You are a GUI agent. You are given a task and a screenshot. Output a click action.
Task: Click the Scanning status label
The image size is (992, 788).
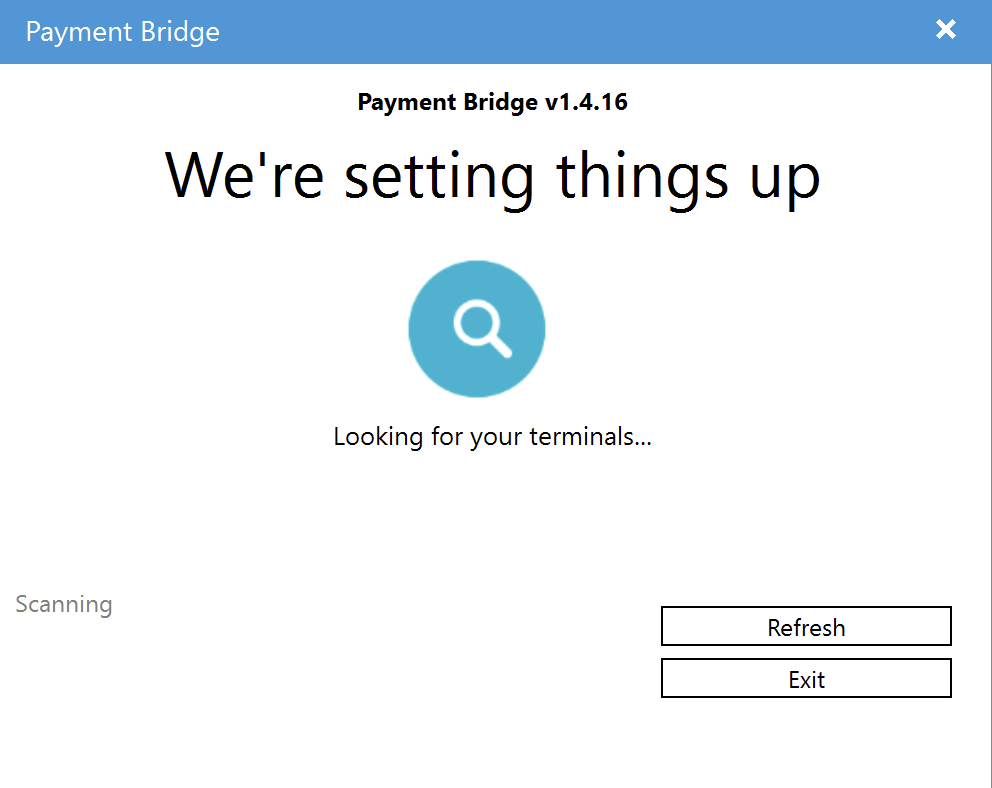64,604
